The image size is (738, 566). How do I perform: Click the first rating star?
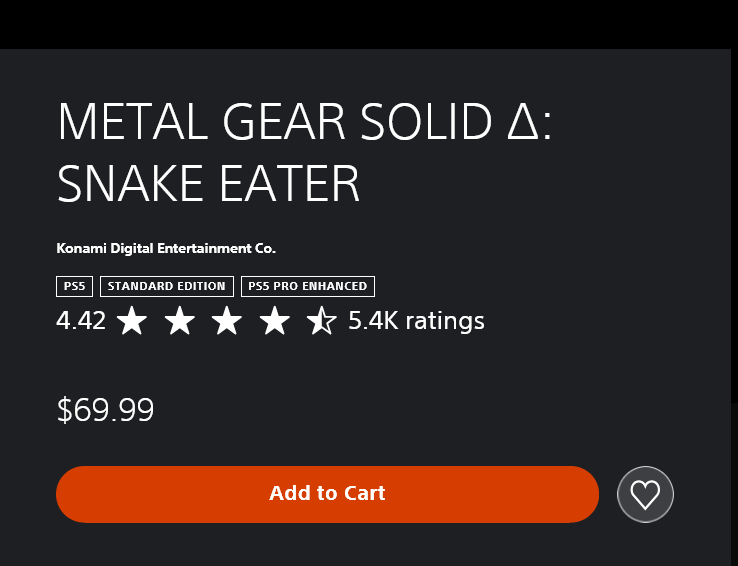[132, 321]
